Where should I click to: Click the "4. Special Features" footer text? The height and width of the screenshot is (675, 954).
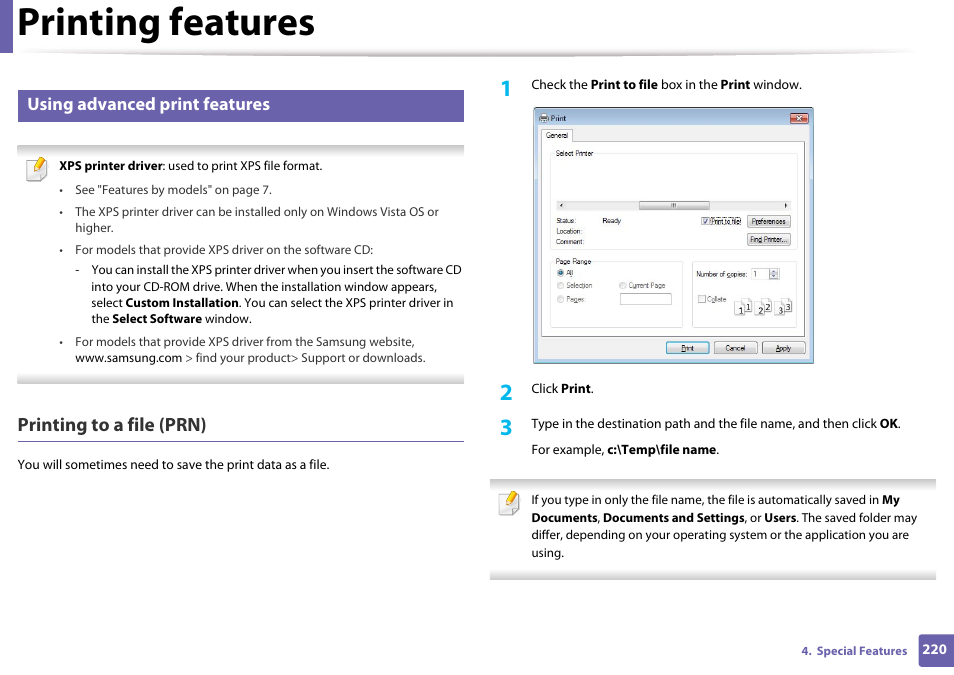[854, 651]
